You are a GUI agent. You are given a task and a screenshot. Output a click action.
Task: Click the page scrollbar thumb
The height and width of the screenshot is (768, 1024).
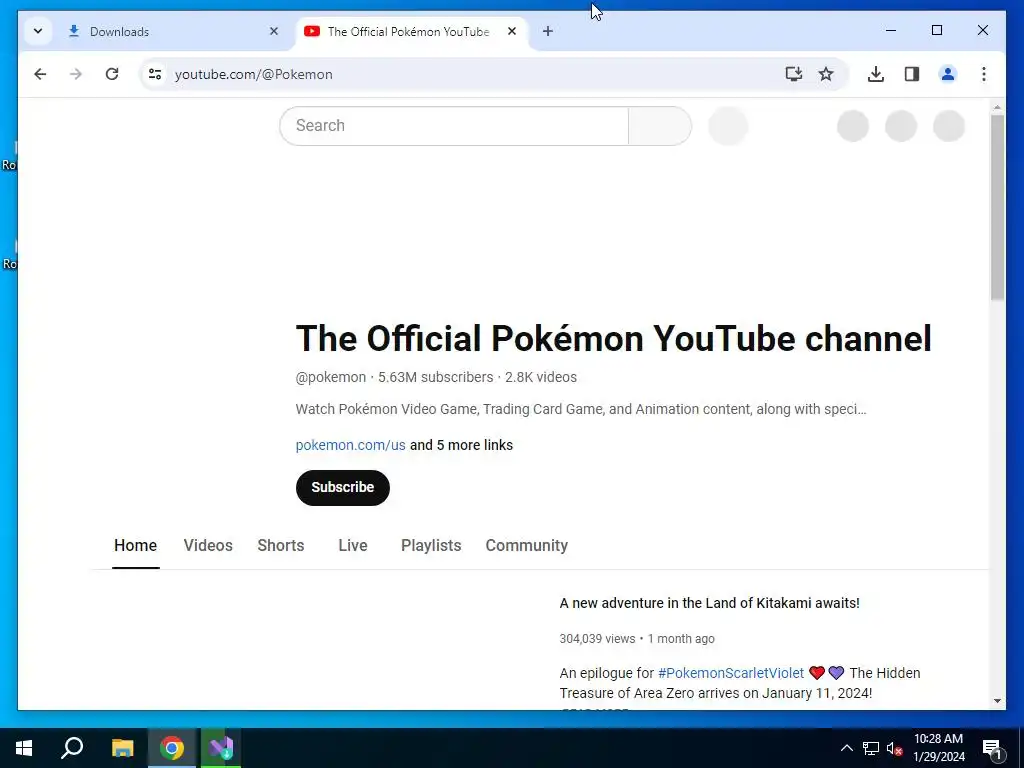click(997, 208)
